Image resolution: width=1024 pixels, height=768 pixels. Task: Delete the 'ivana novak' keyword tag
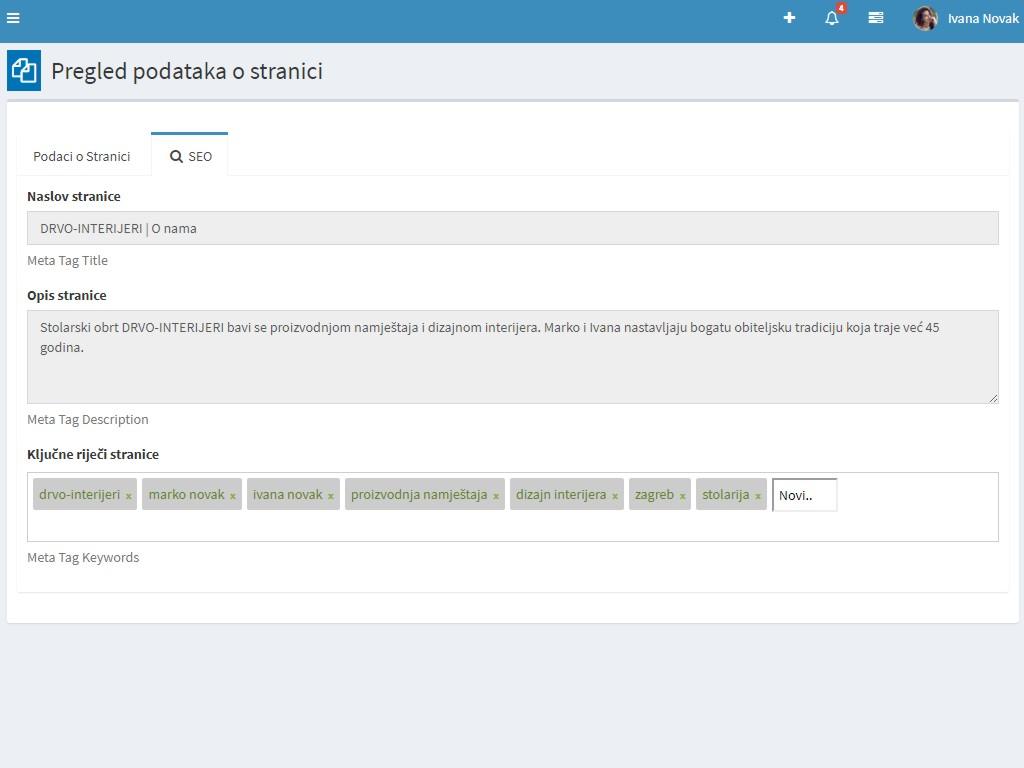tap(331, 496)
